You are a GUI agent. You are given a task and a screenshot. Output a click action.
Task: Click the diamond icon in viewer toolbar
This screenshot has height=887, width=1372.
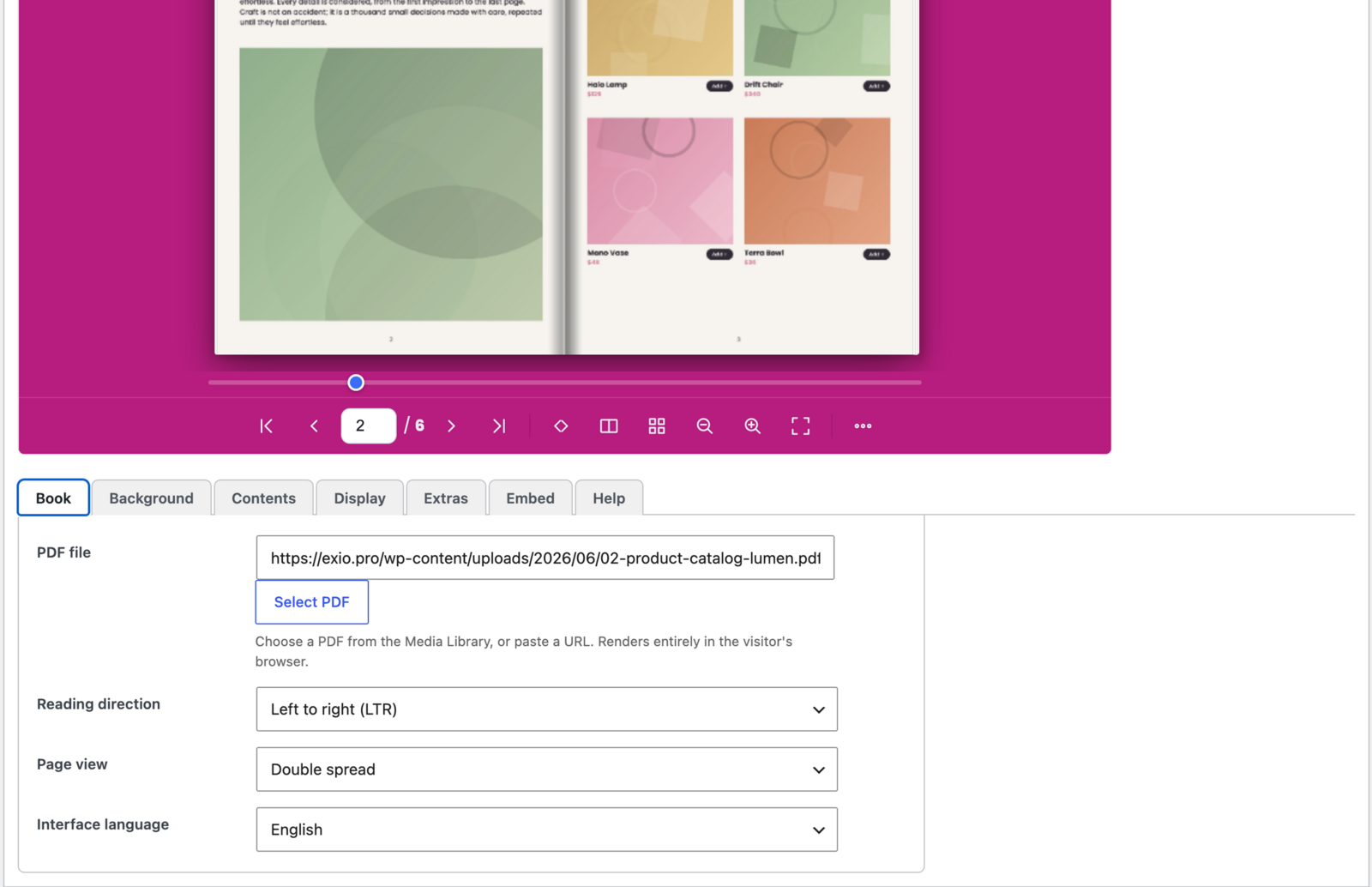pos(561,425)
